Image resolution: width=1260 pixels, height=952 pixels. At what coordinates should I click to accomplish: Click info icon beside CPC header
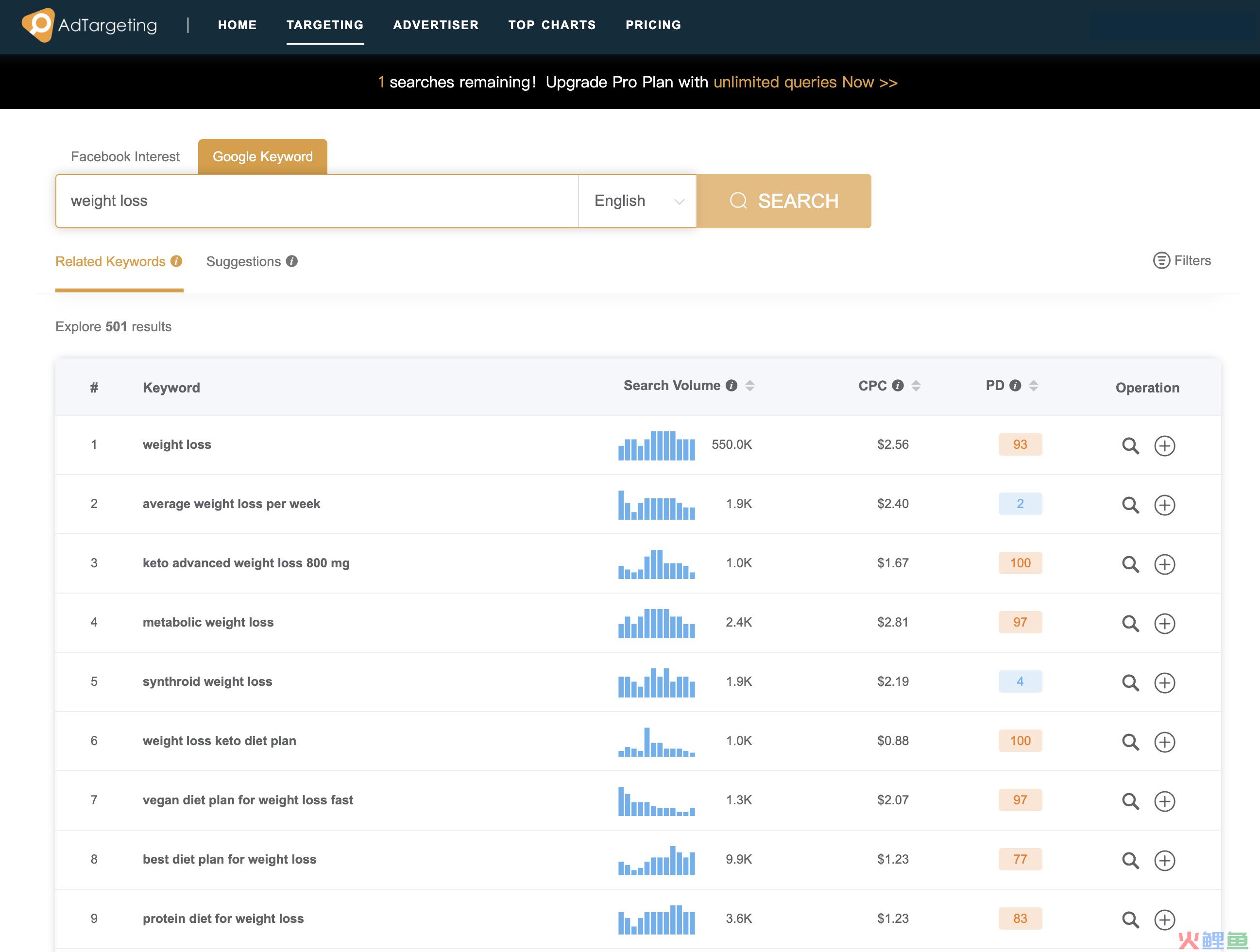[898, 386]
